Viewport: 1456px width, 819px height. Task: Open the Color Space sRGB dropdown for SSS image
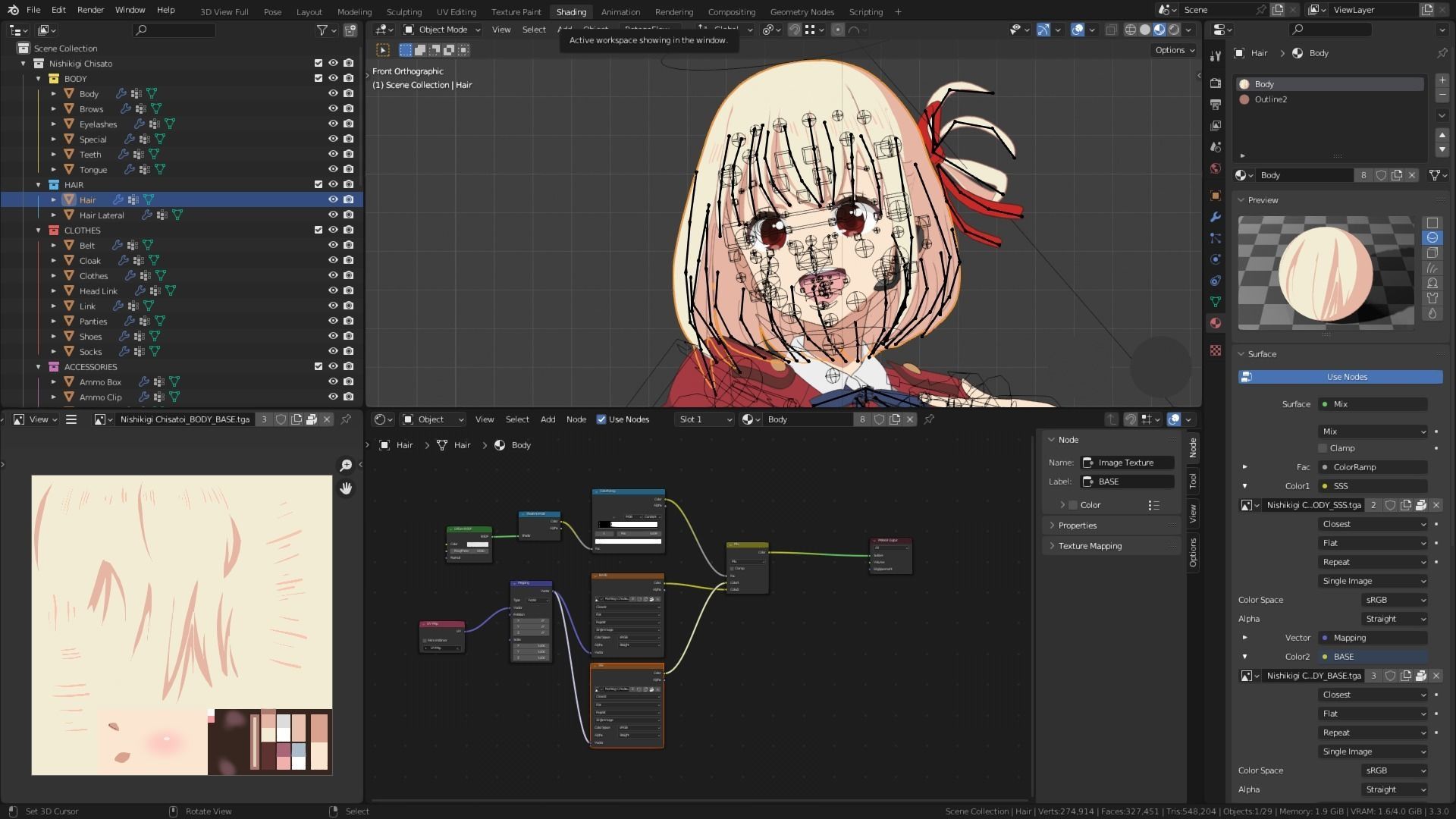(x=1395, y=600)
